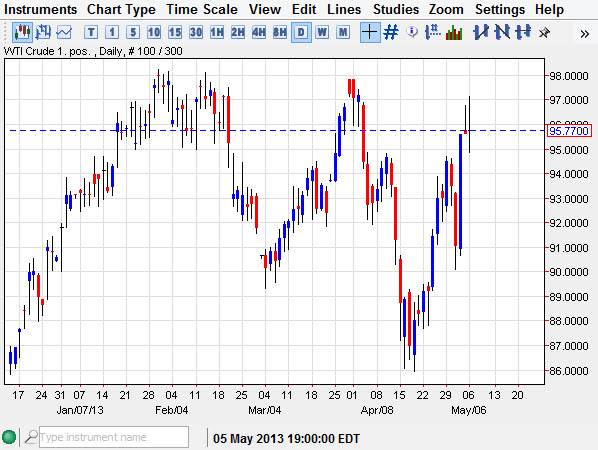Switch to 5-minute time scale
The height and width of the screenshot is (450, 598).
pos(133,32)
